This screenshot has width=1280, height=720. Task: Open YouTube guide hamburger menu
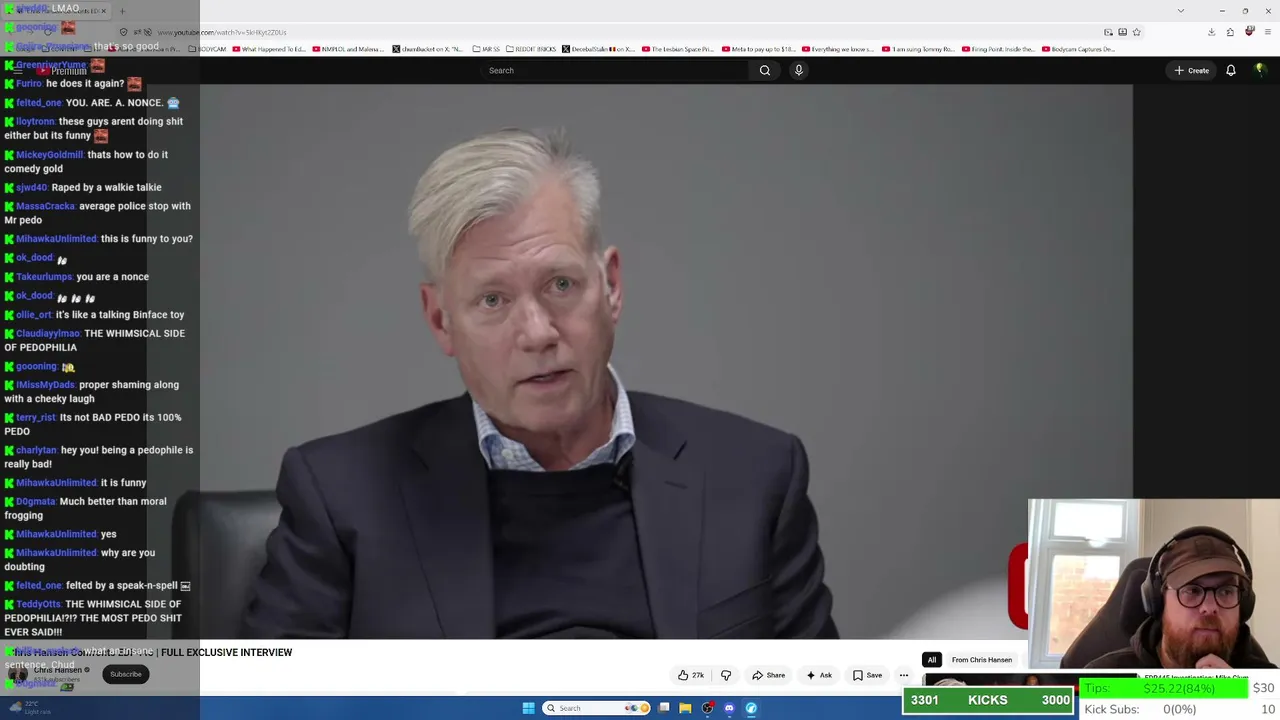pyautogui.click(x=17, y=71)
